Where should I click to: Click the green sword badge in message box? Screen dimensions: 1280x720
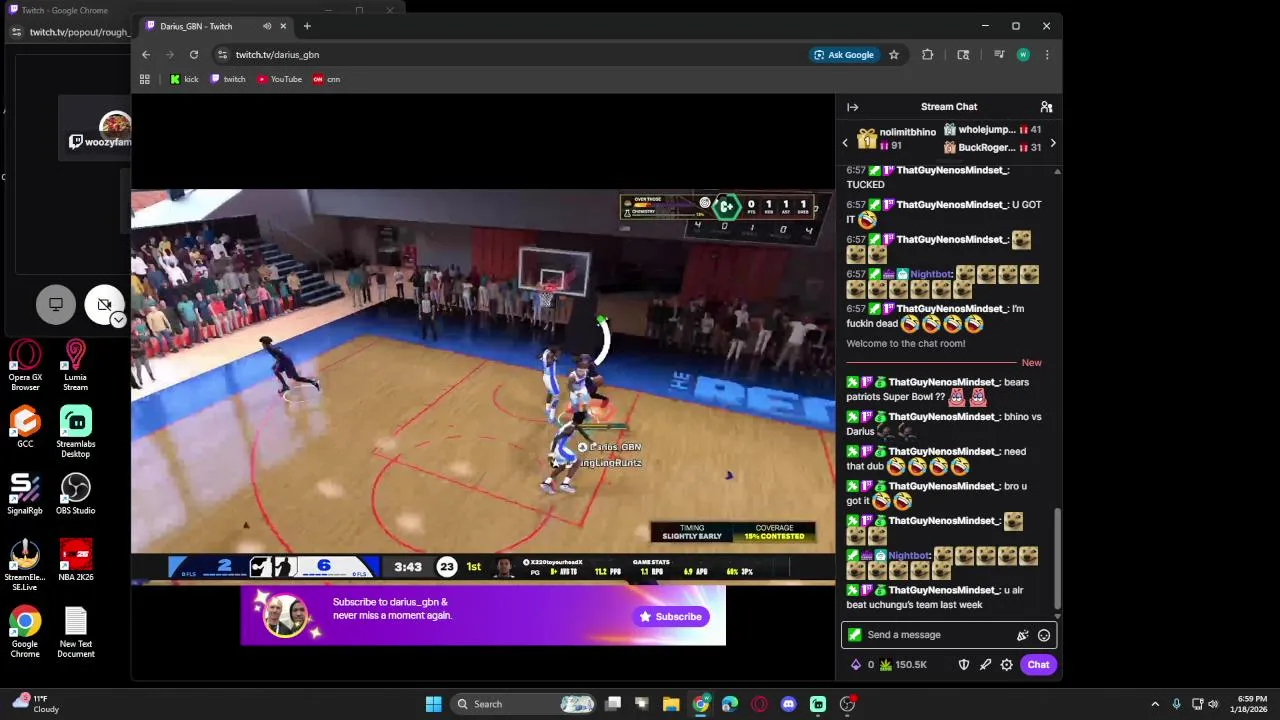pyautogui.click(x=854, y=635)
